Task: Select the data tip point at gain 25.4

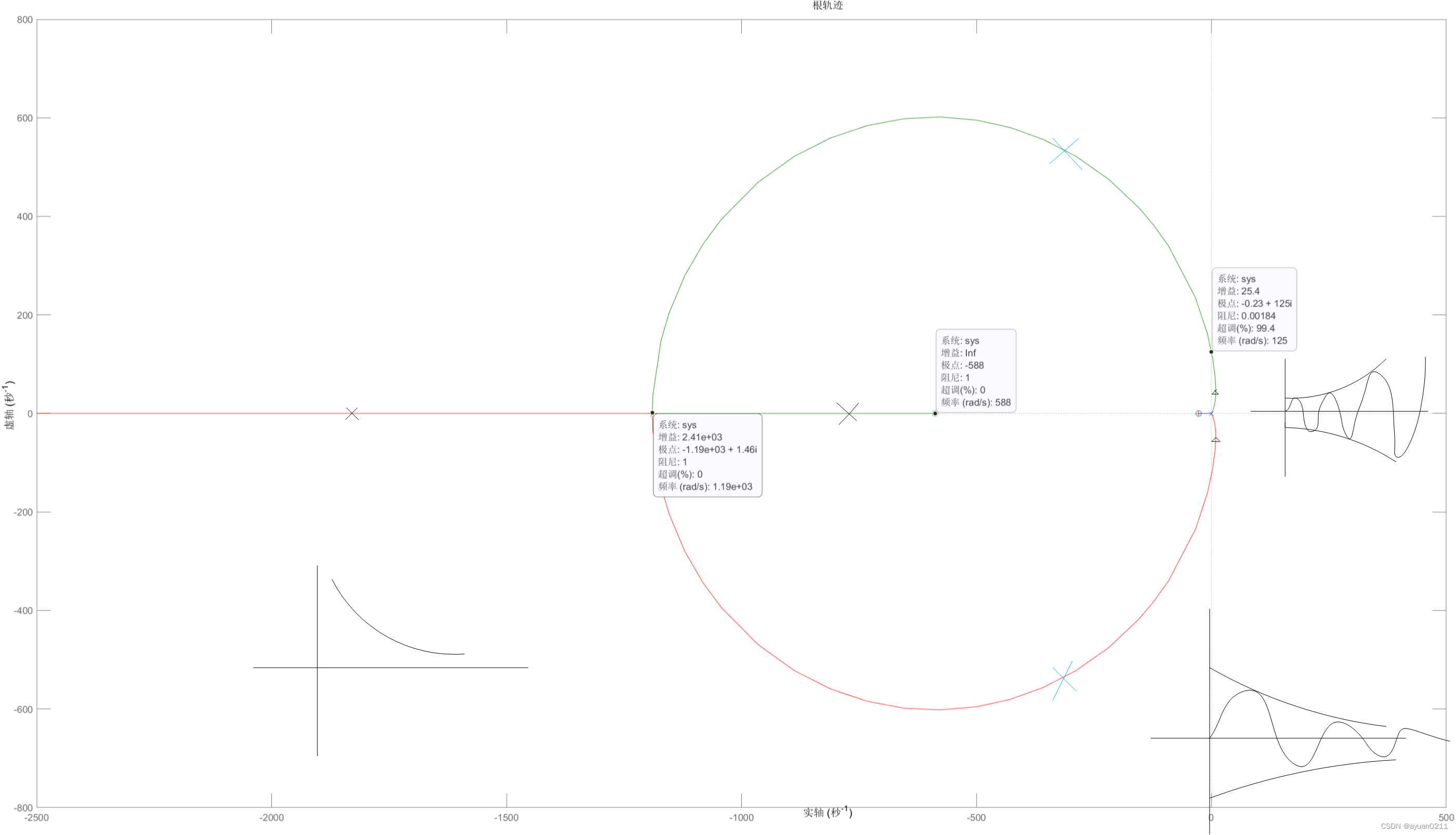Action: [x=1211, y=352]
